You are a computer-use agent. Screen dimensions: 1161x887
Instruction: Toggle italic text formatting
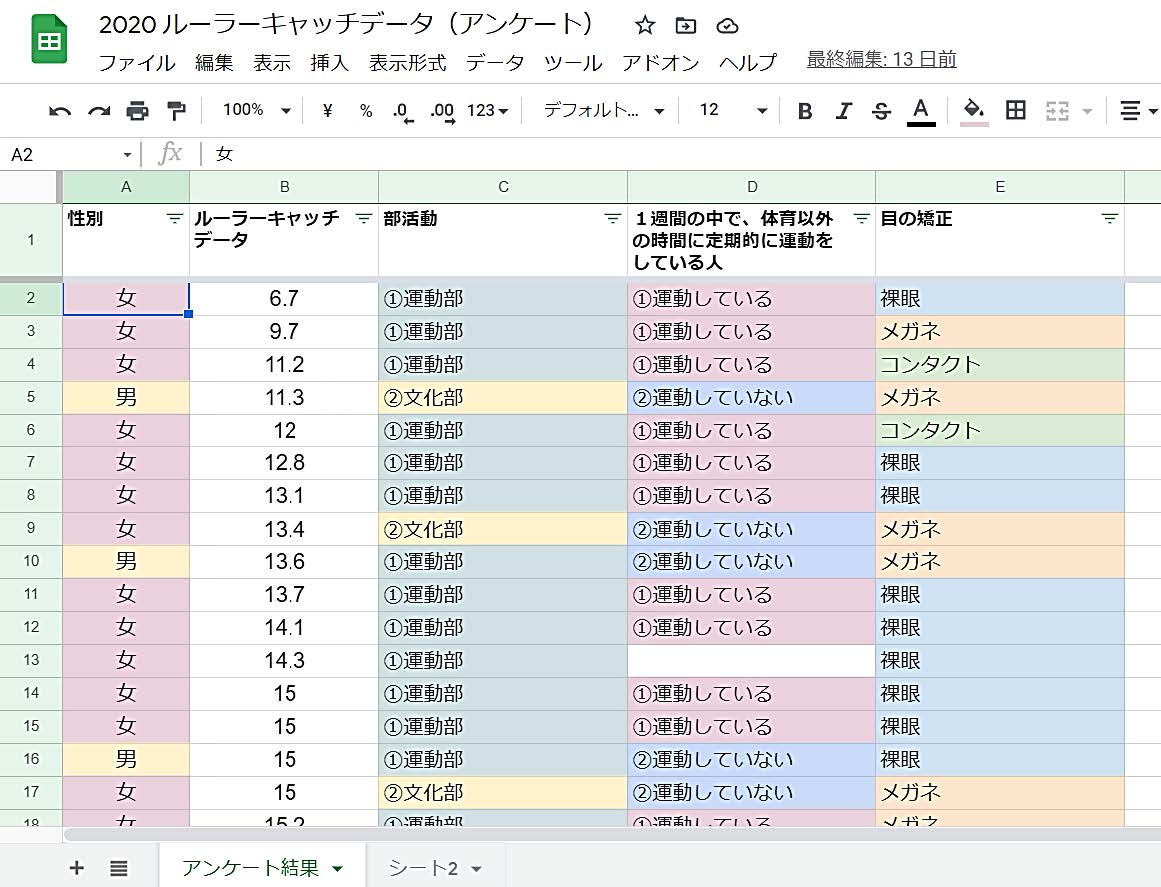click(843, 111)
